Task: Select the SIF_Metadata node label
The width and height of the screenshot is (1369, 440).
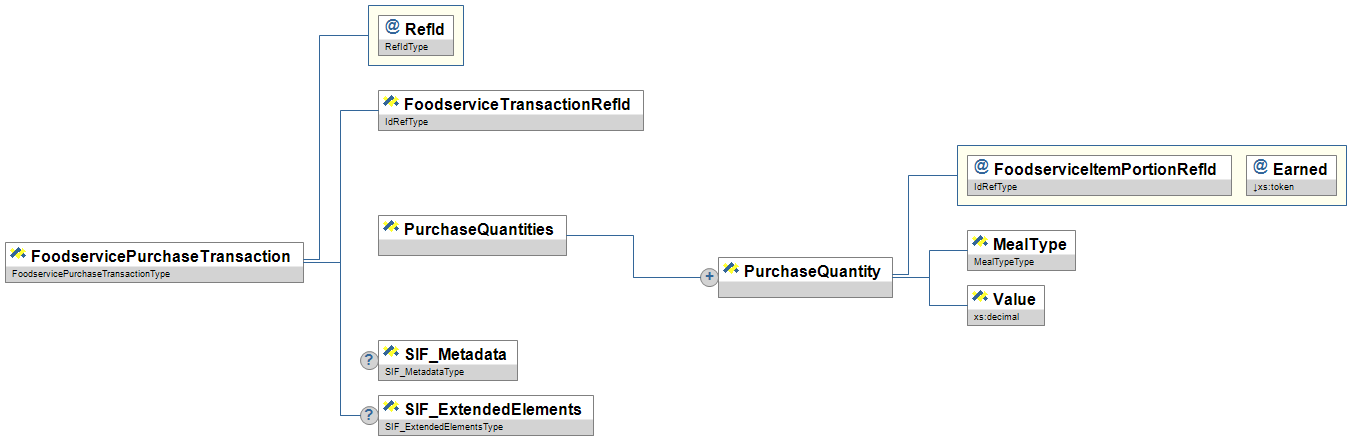Action: [x=454, y=354]
